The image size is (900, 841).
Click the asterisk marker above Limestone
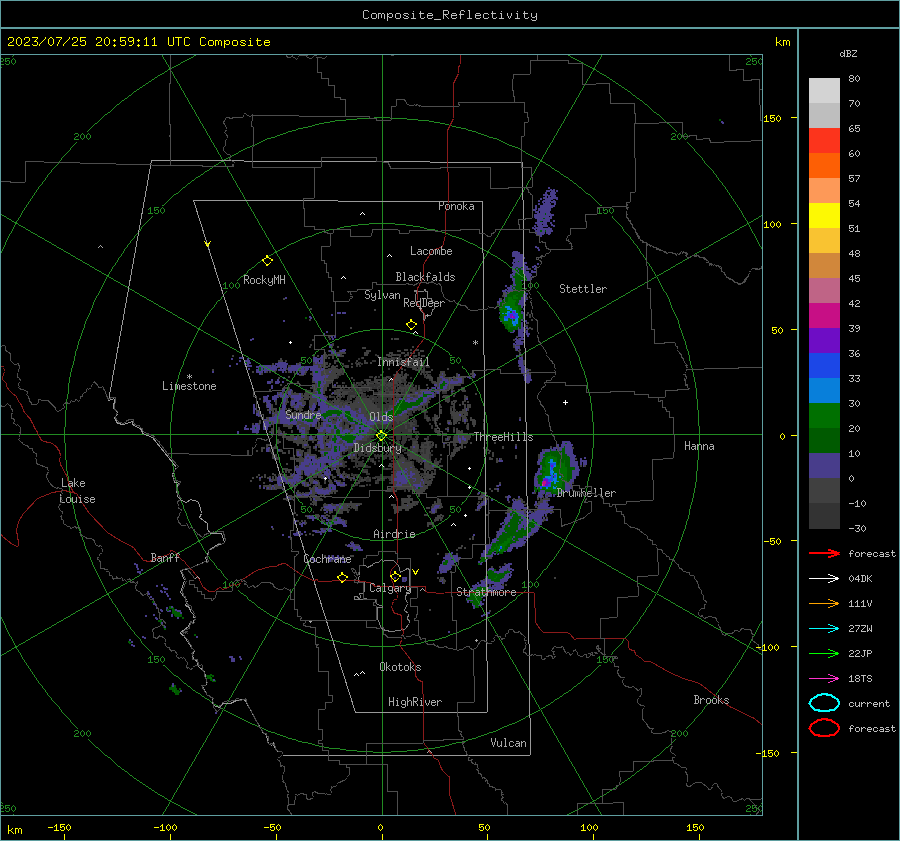[189, 377]
